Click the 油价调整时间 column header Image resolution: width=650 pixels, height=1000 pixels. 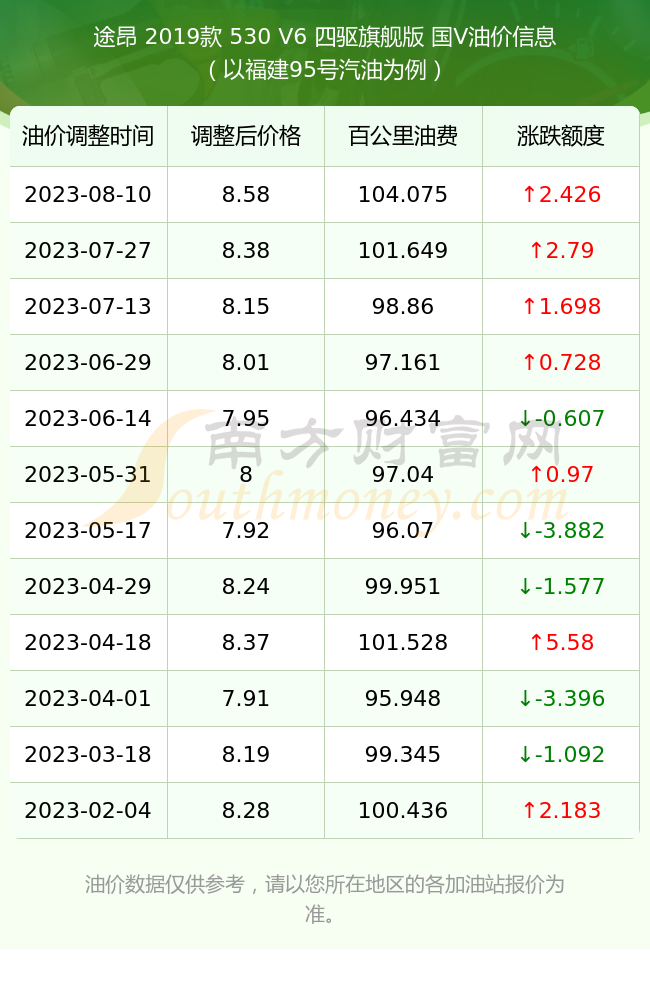88,136
